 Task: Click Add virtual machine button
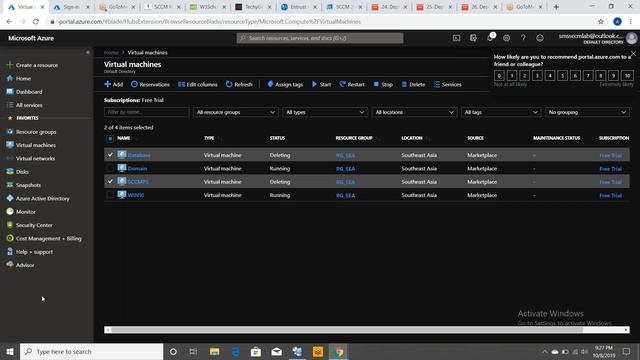point(113,84)
